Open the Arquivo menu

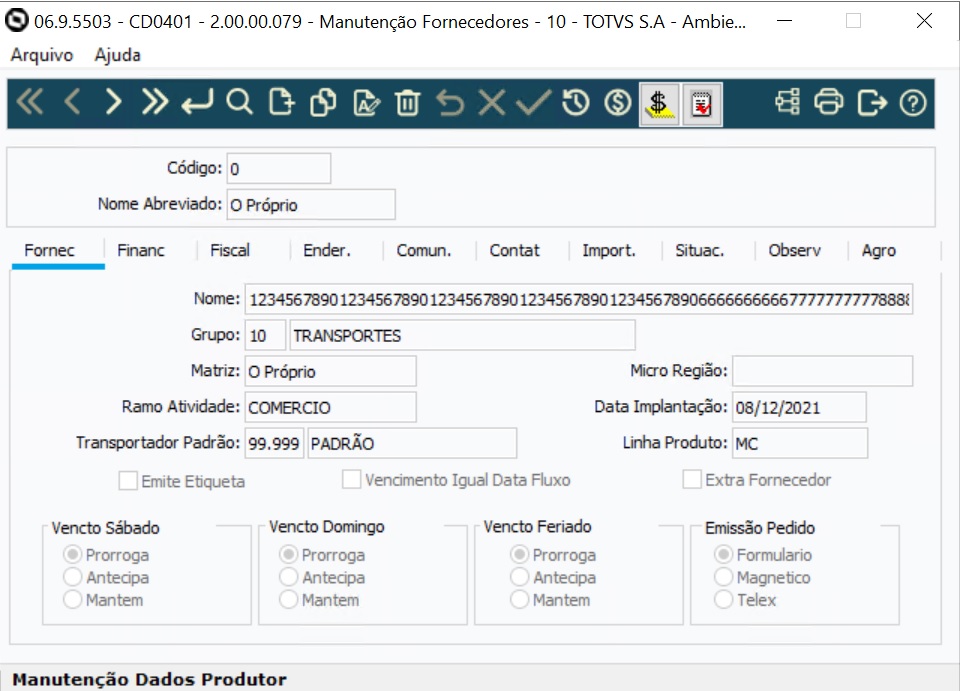point(42,55)
